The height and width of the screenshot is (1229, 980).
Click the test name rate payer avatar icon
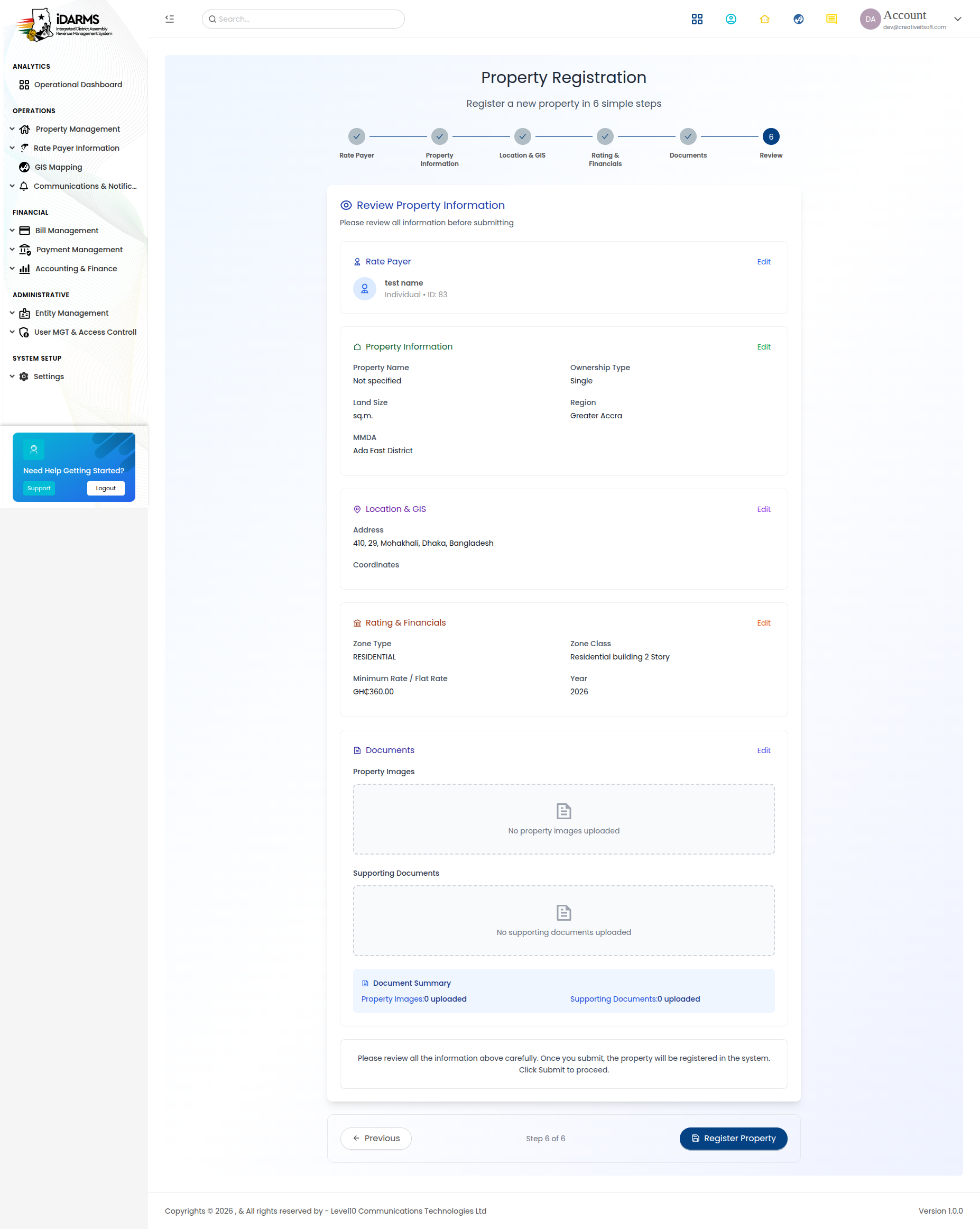[x=365, y=288]
